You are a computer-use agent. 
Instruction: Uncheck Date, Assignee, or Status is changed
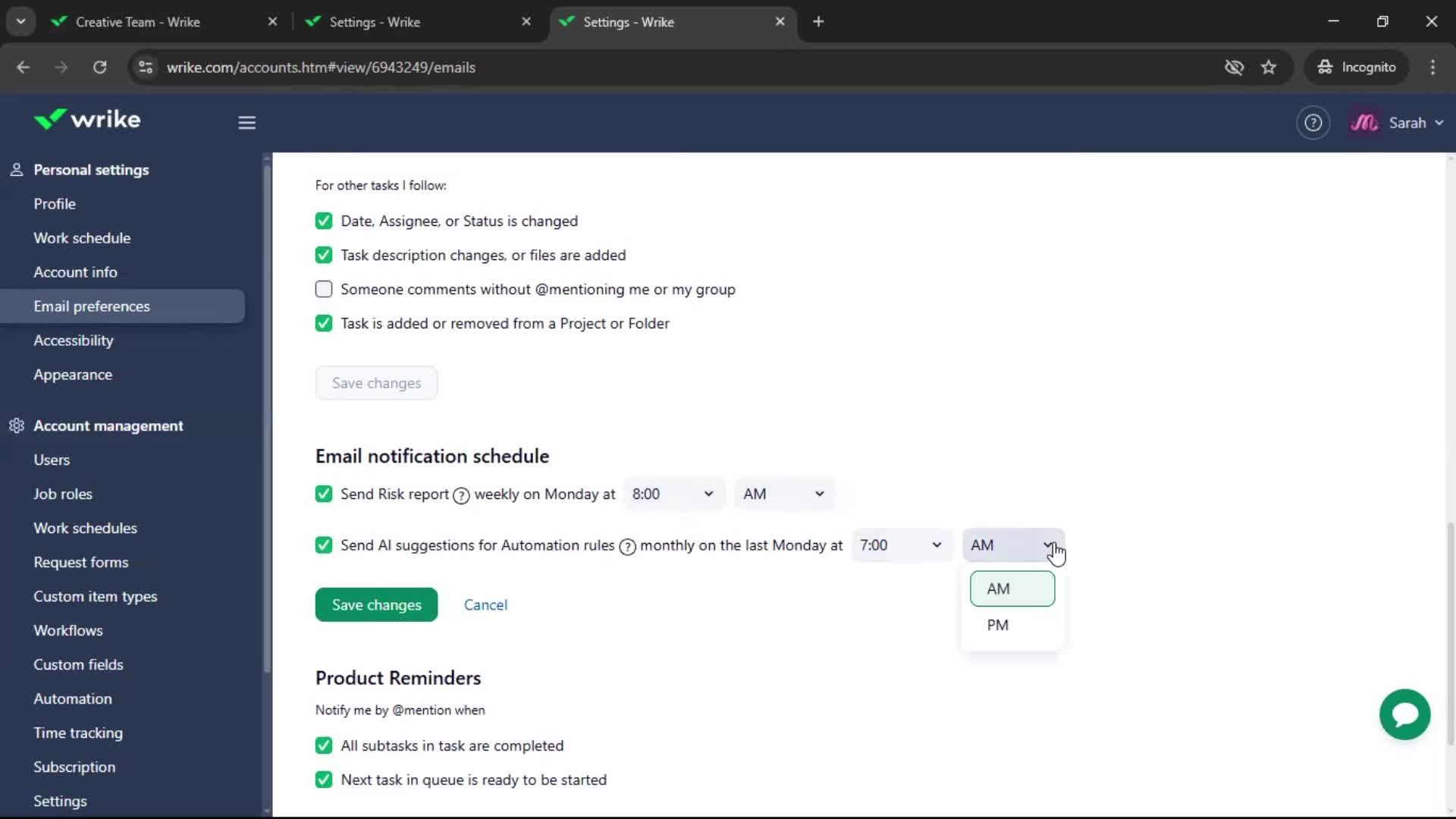pyautogui.click(x=324, y=221)
